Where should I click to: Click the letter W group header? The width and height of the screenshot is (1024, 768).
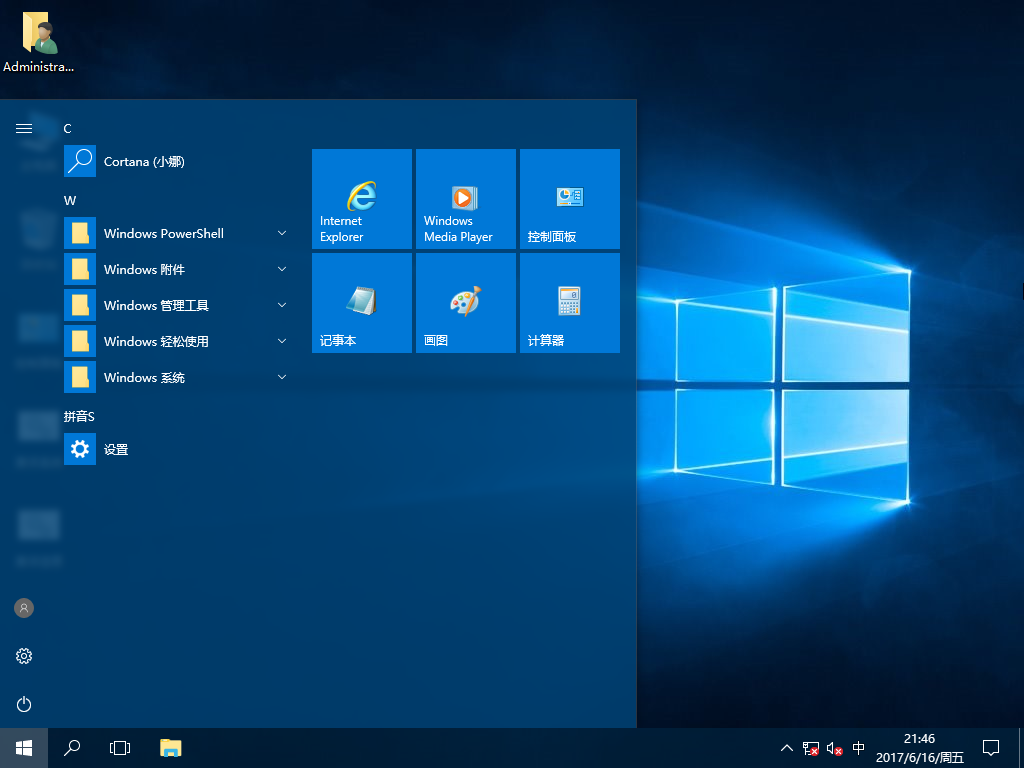(70, 200)
